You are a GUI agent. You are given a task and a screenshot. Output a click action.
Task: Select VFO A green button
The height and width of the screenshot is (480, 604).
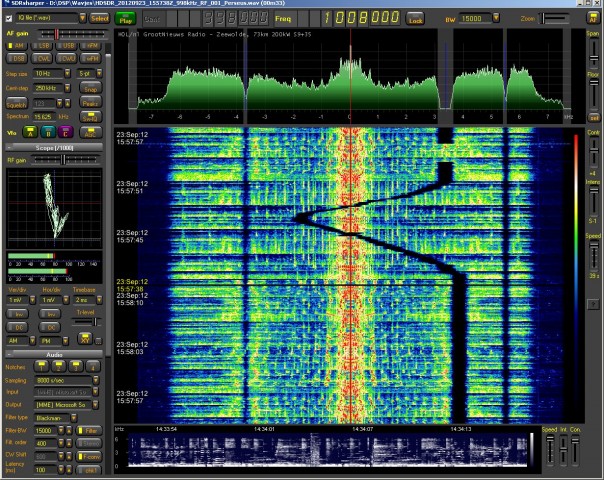point(30,133)
